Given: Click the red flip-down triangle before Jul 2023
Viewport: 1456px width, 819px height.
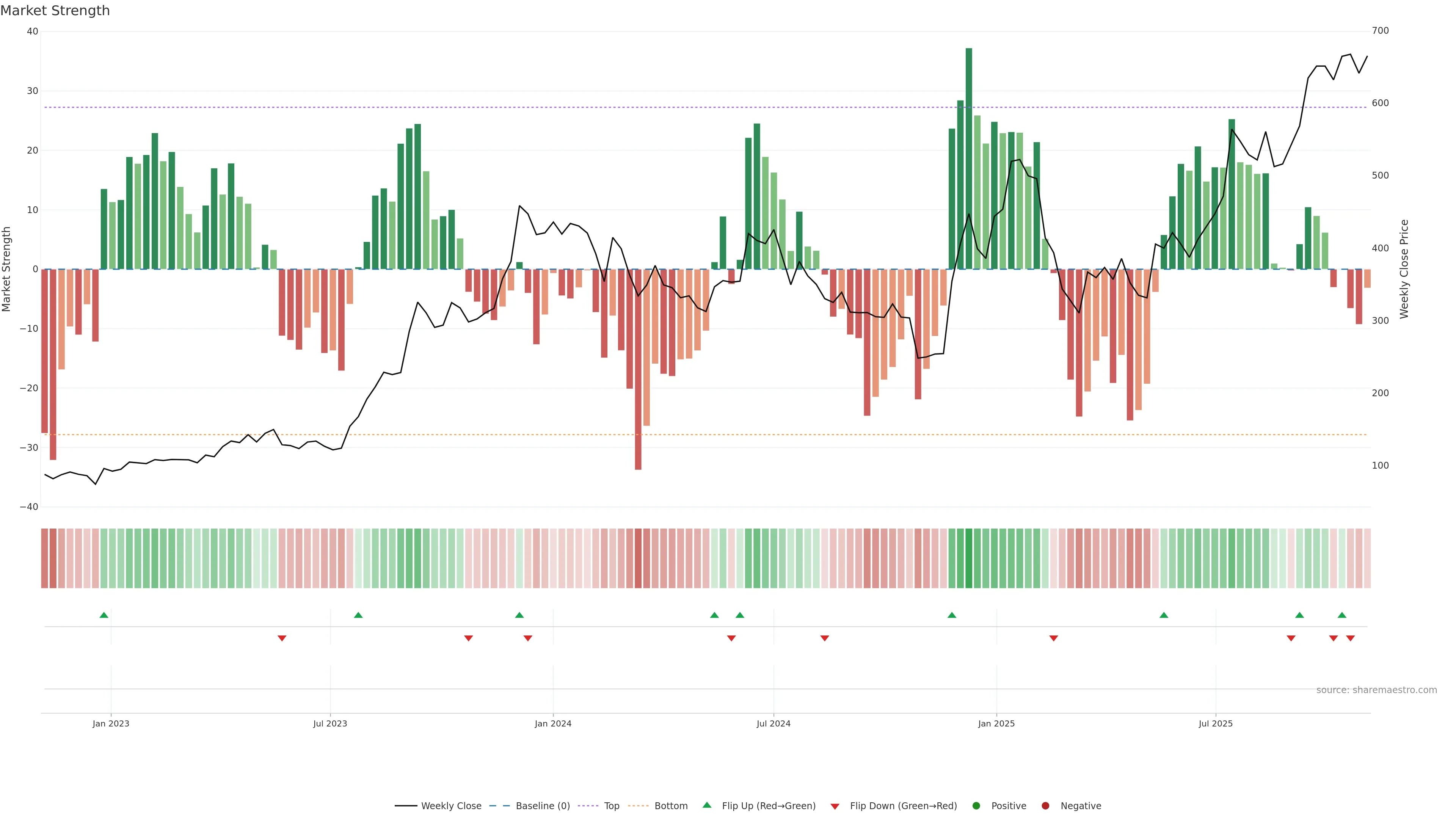Looking at the screenshot, I should pyautogui.click(x=282, y=638).
